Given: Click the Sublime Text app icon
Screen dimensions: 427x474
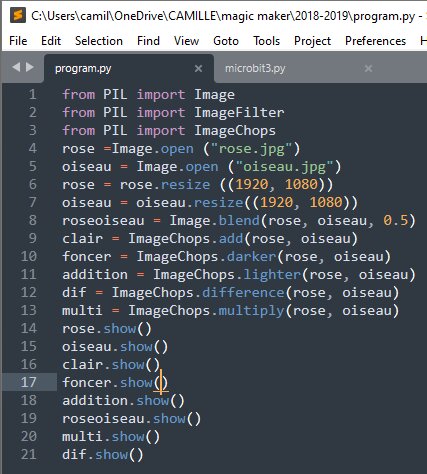Looking at the screenshot, I should point(18,15).
